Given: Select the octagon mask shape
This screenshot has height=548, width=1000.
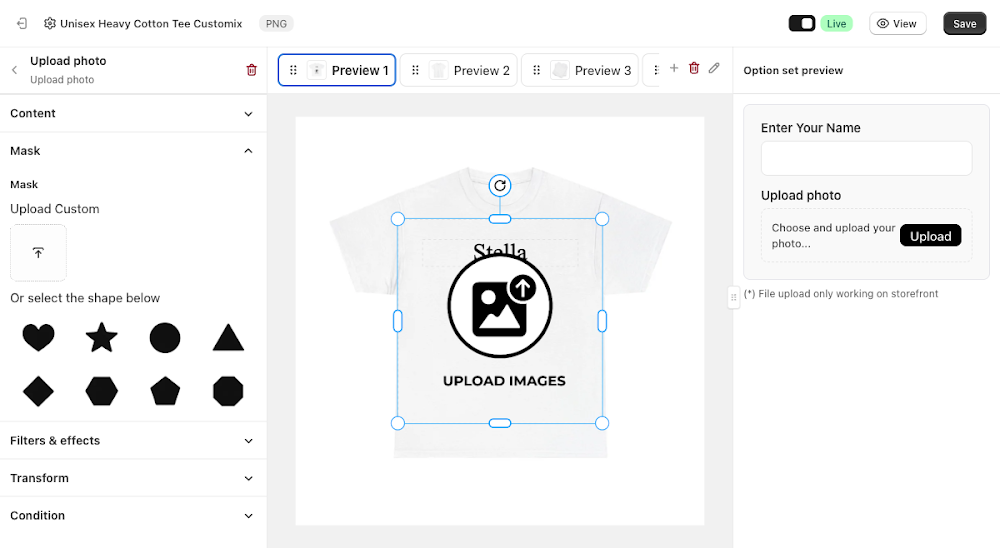Looking at the screenshot, I should [228, 391].
